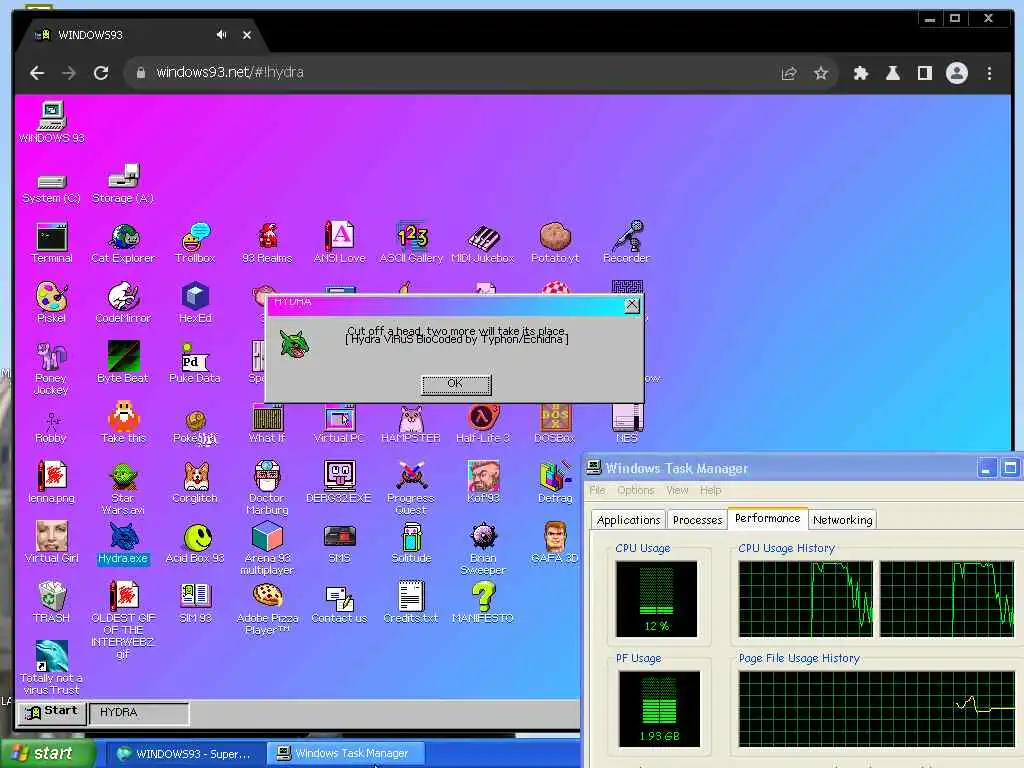Launch Cat Explorer browser icon

123,243
